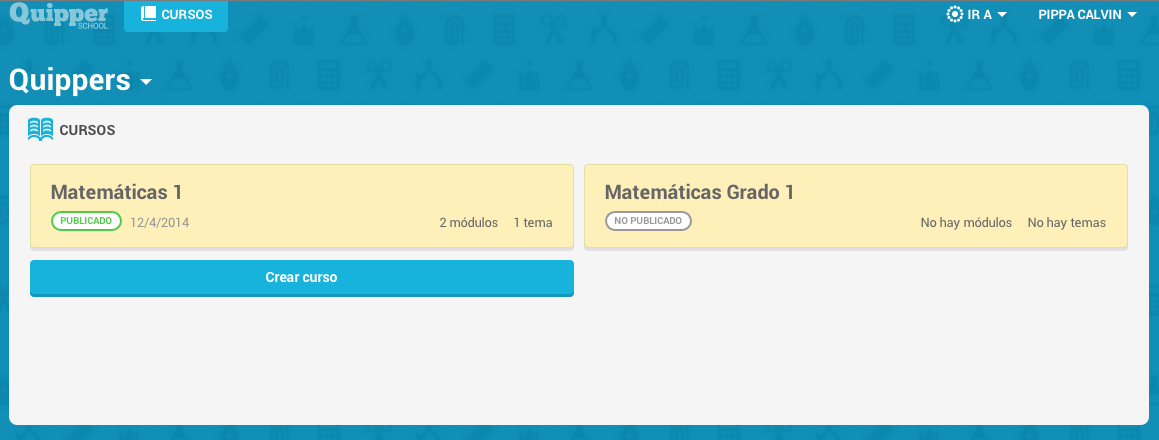
Task: Click the open book icon beside CURSOS heading
Action: 41,129
